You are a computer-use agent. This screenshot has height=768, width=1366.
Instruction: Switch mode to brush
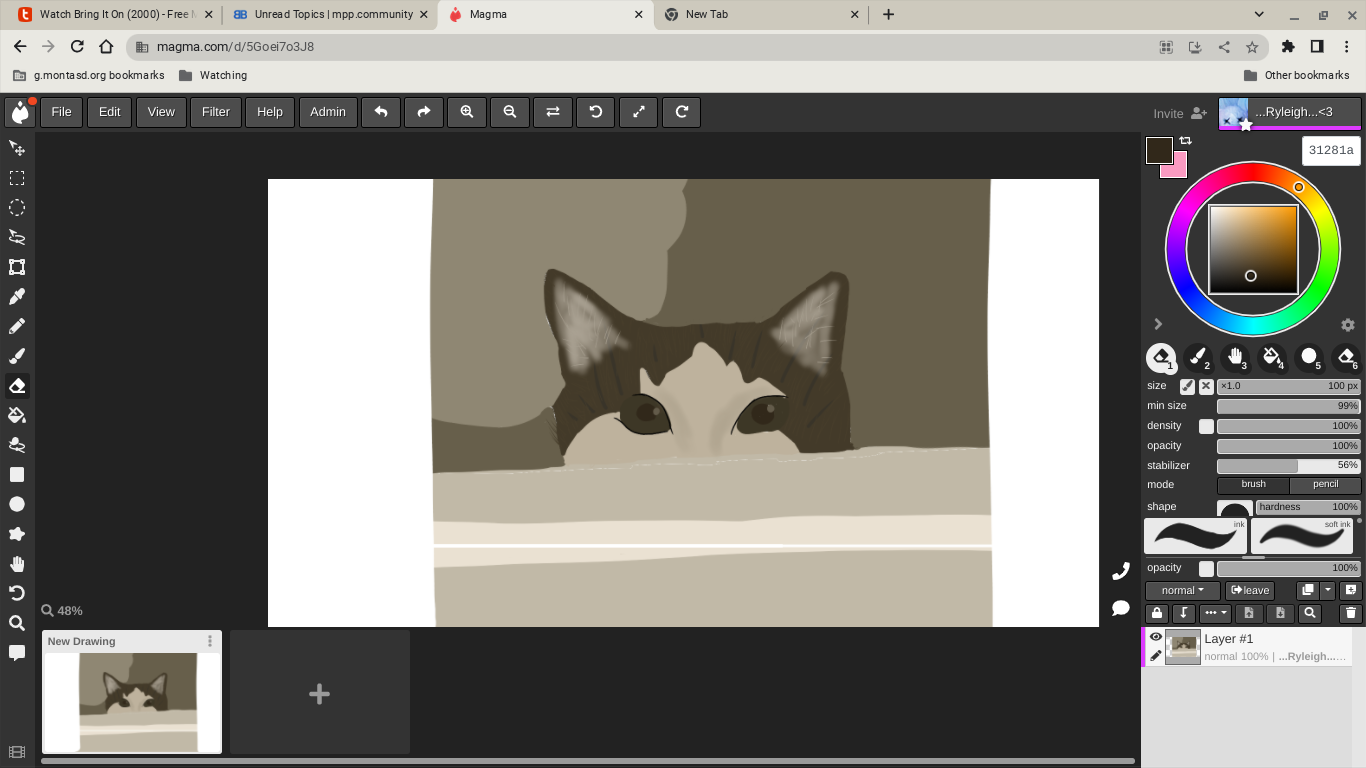[x=1253, y=485]
